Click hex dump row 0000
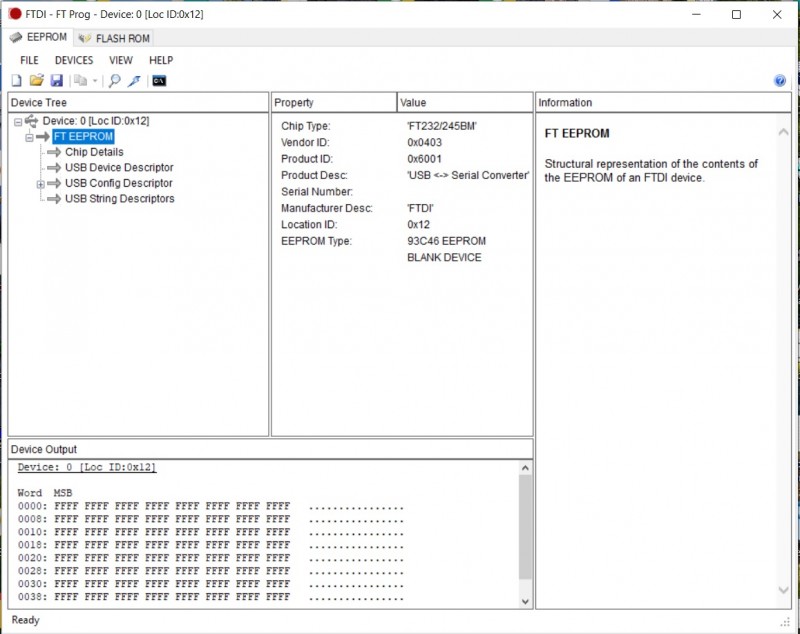Screen dimensions: 800x634 pos(210,506)
